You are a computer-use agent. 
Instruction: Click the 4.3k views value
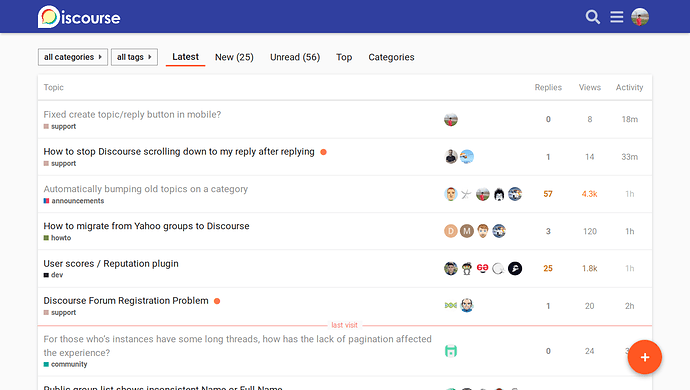(590, 194)
